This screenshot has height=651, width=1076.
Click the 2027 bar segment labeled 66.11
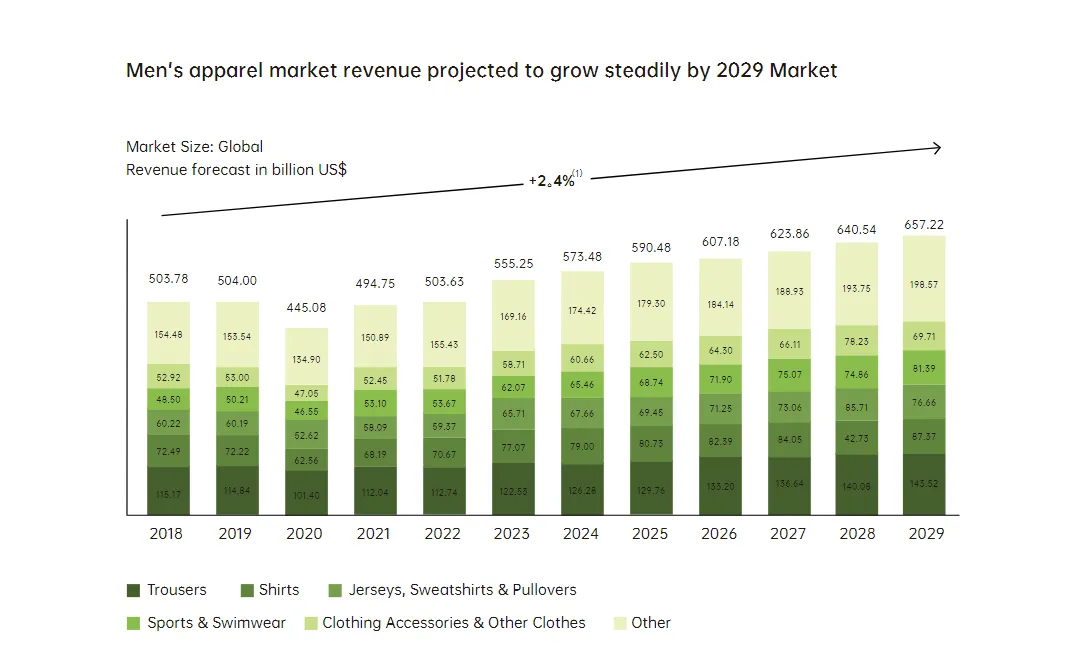[788, 344]
